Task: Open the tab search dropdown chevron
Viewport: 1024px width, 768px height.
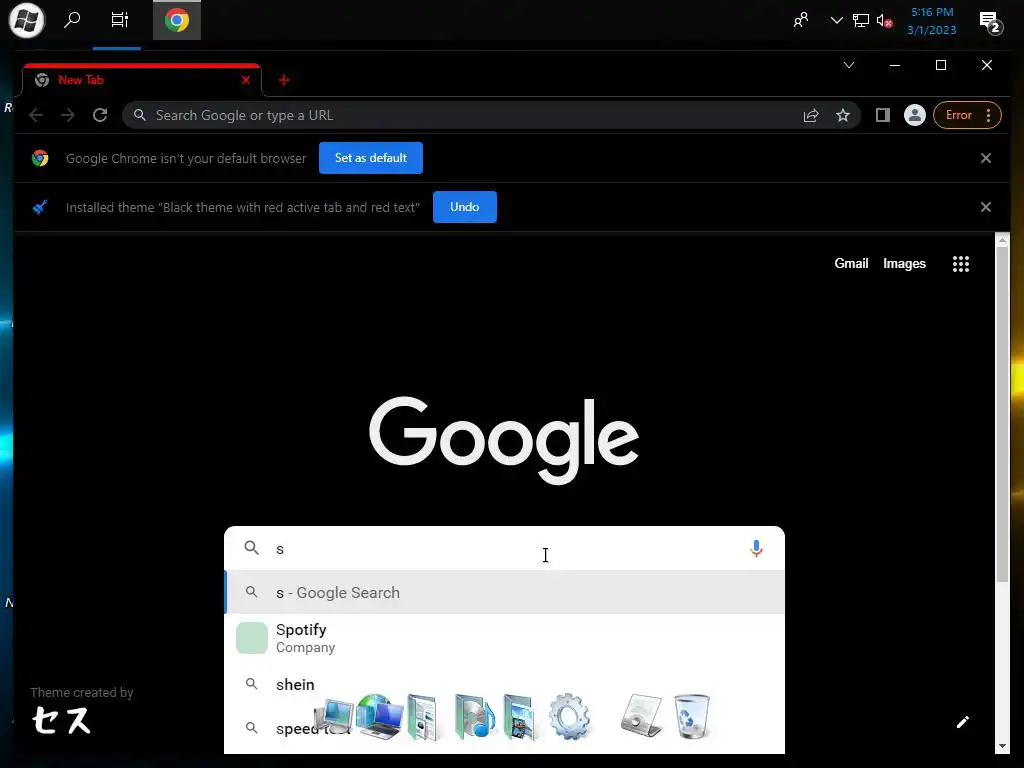Action: click(849, 65)
